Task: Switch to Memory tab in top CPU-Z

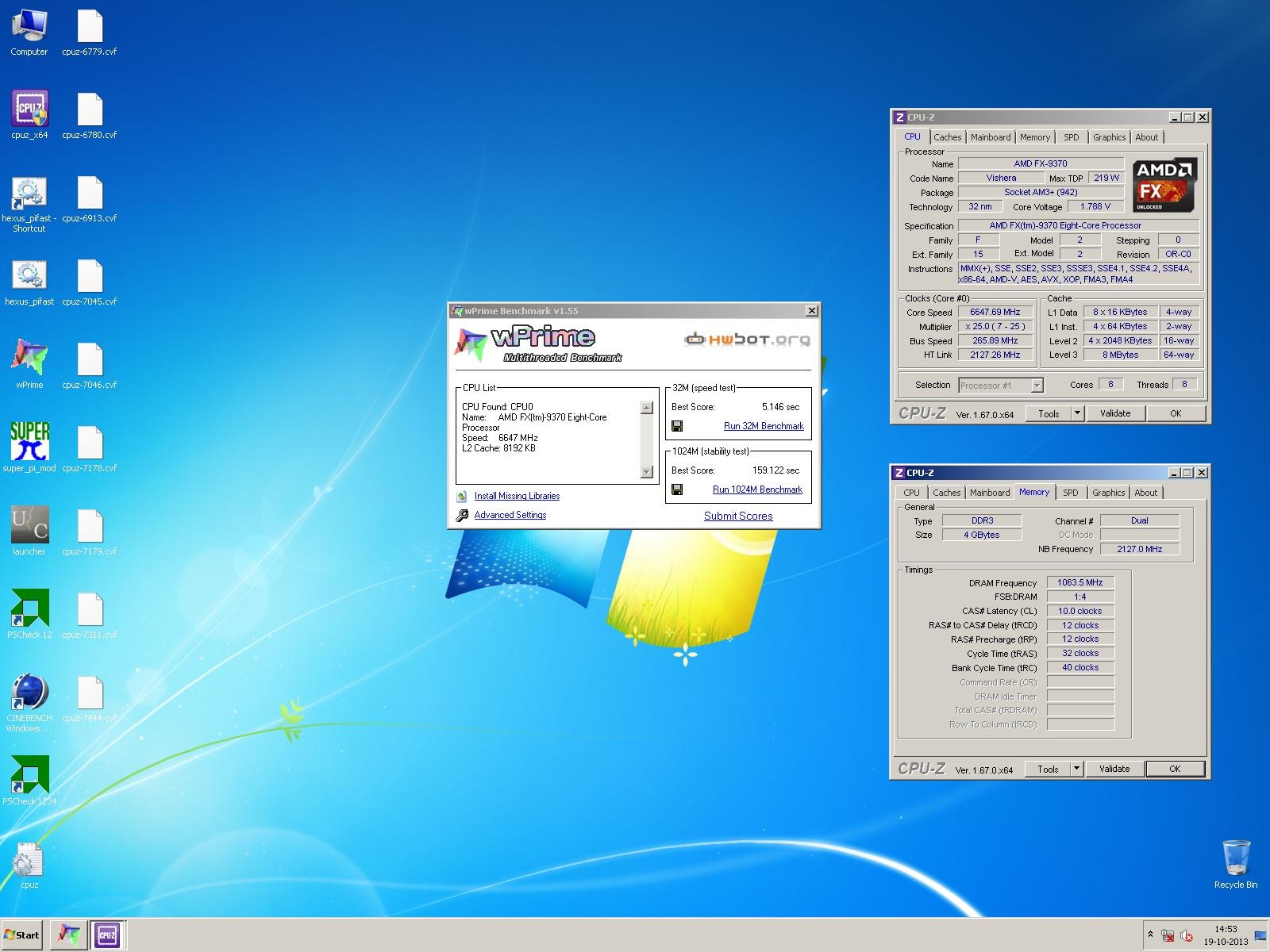Action: point(1035,137)
